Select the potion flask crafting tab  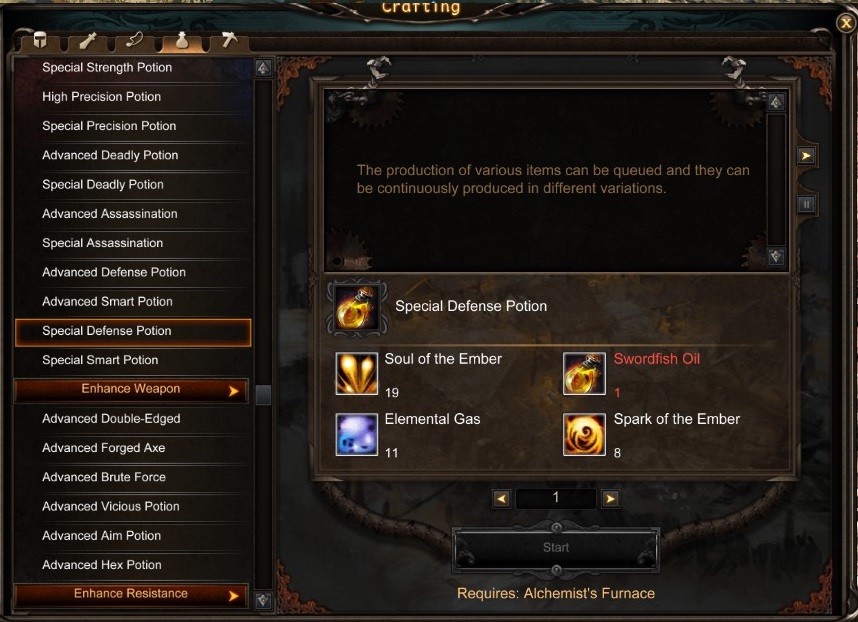[x=182, y=40]
